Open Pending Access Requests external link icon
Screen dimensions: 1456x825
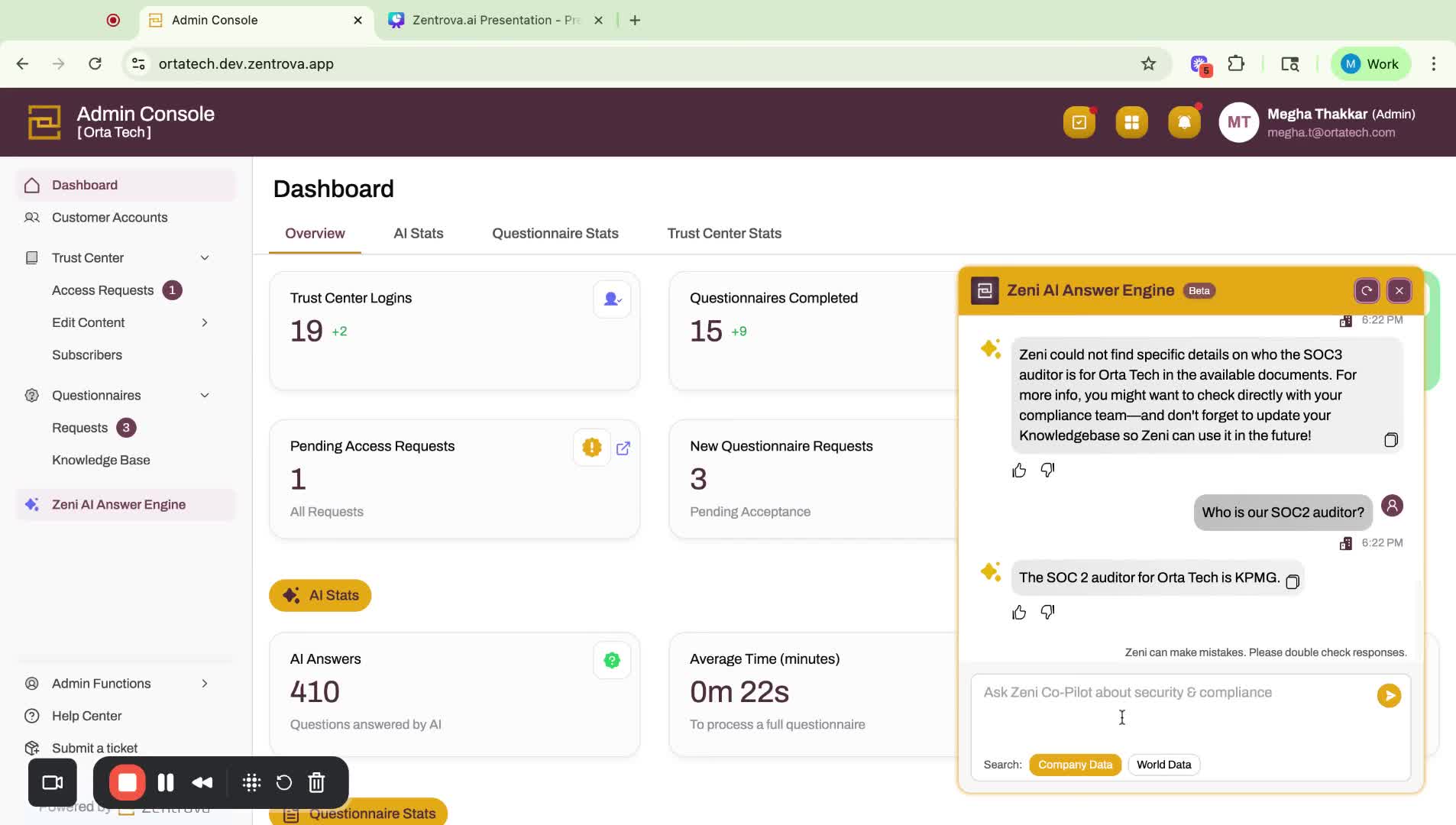point(623,448)
